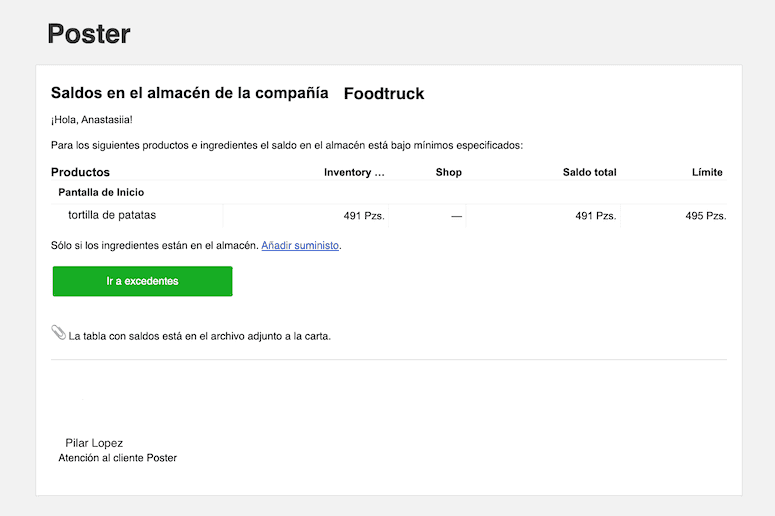Click the Saldos en el almacén heading

point(190,93)
